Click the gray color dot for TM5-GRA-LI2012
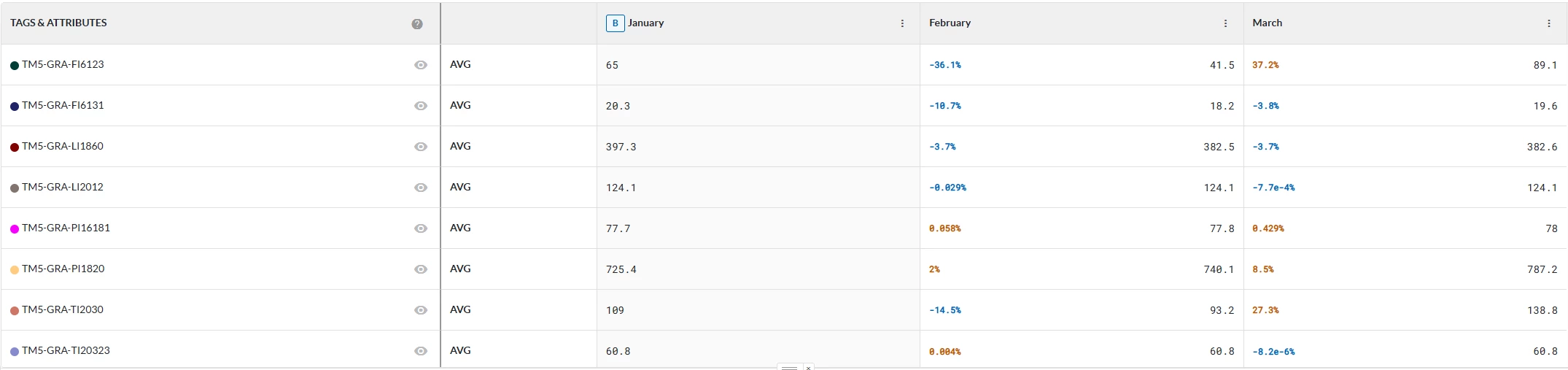 15,188
